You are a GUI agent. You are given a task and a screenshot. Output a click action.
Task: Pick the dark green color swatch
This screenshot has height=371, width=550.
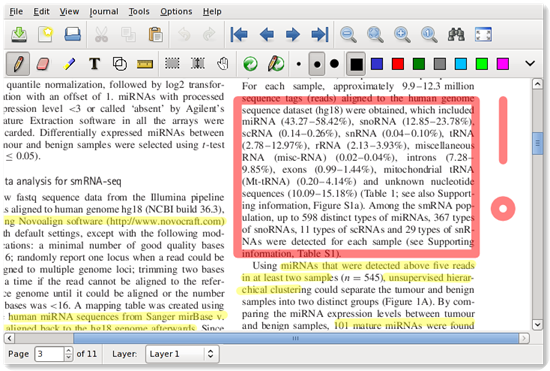click(x=419, y=64)
